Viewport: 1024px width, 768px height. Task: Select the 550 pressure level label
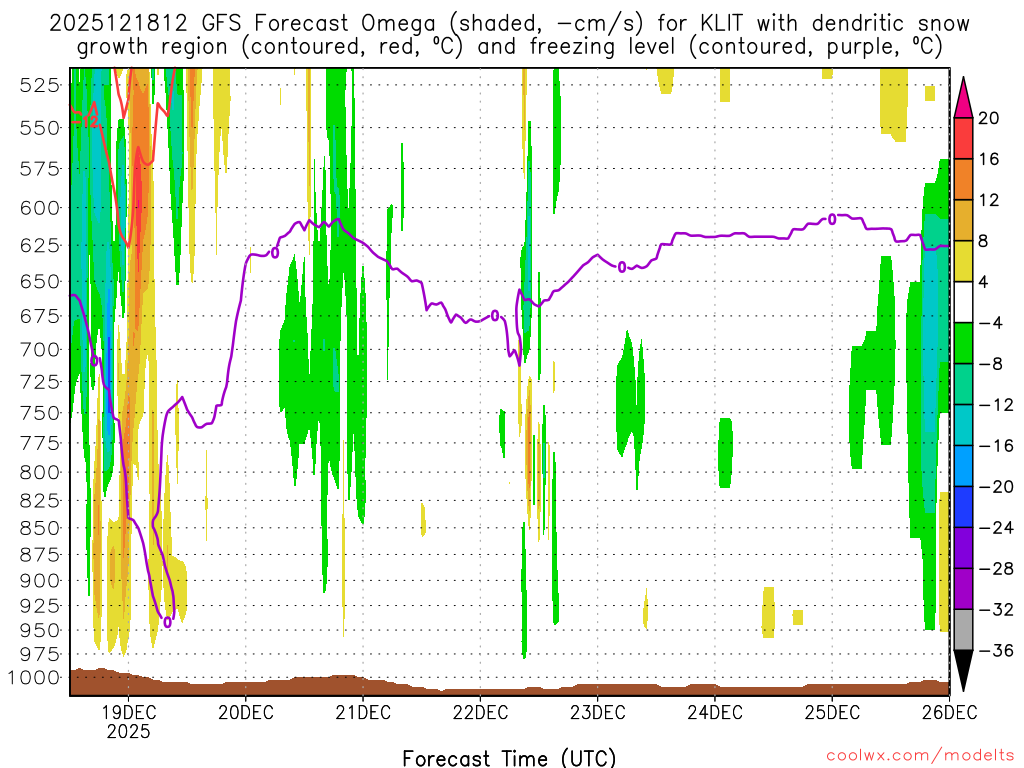point(40,127)
